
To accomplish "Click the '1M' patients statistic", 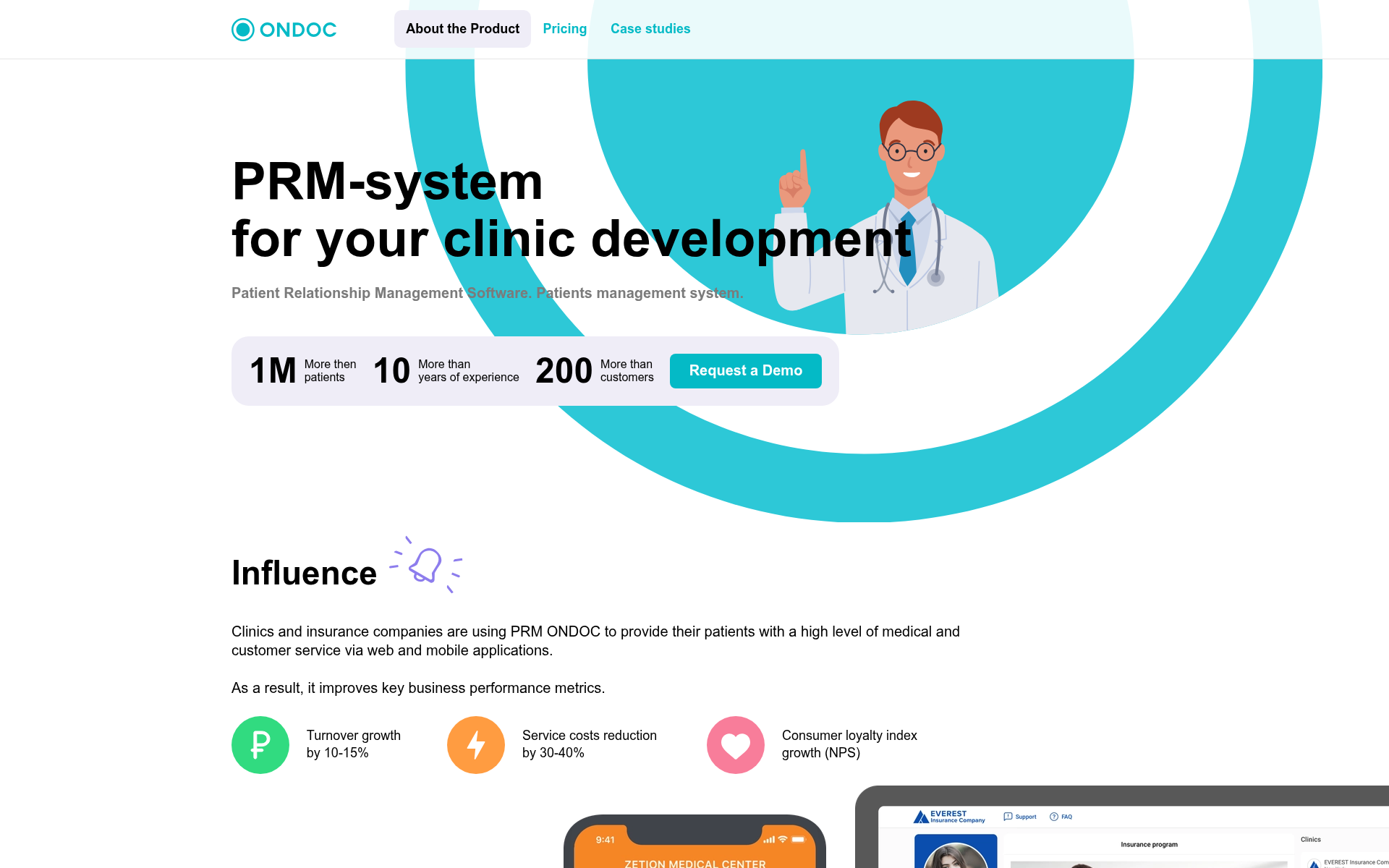I will tap(303, 370).
